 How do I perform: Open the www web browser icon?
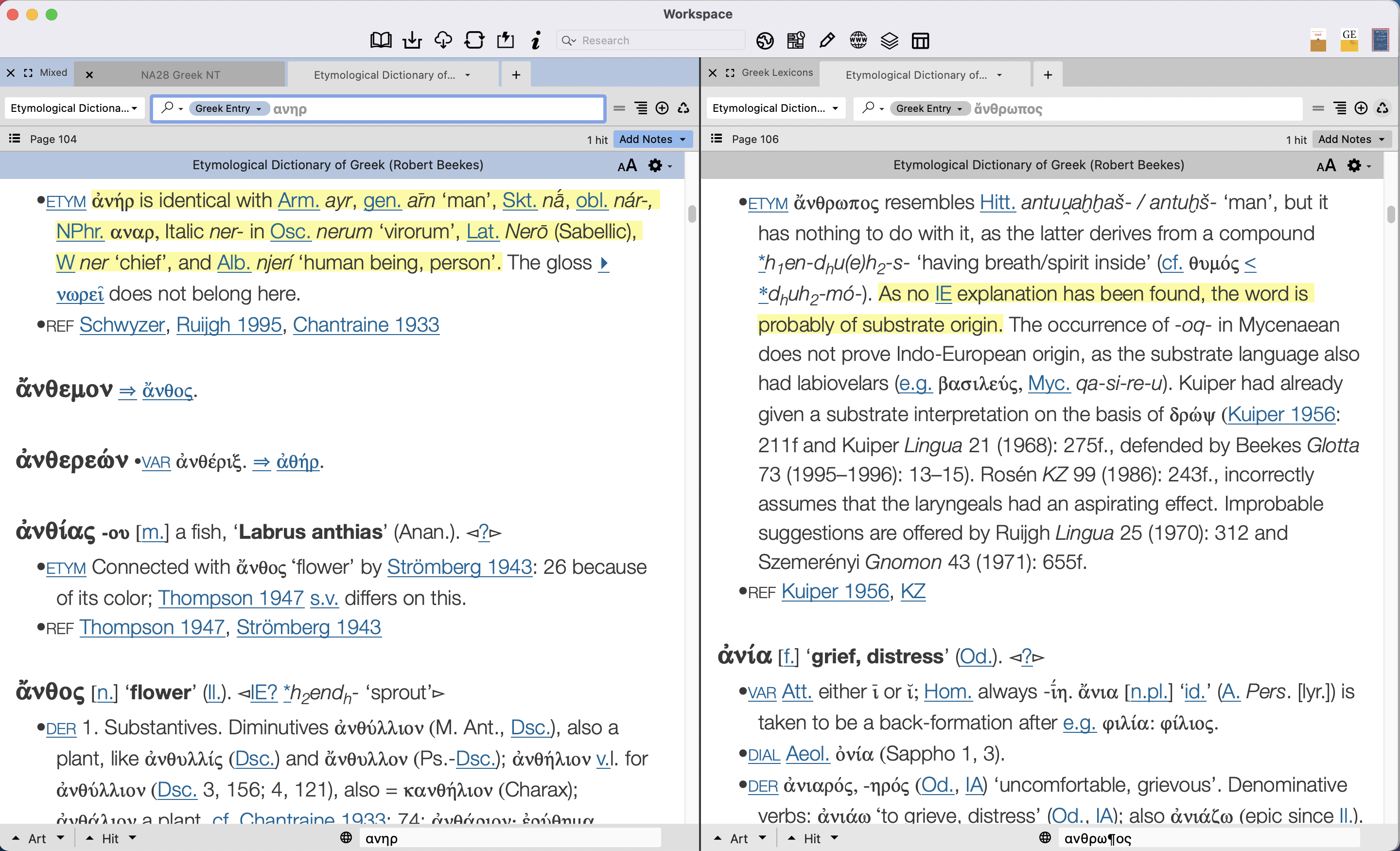(x=858, y=40)
